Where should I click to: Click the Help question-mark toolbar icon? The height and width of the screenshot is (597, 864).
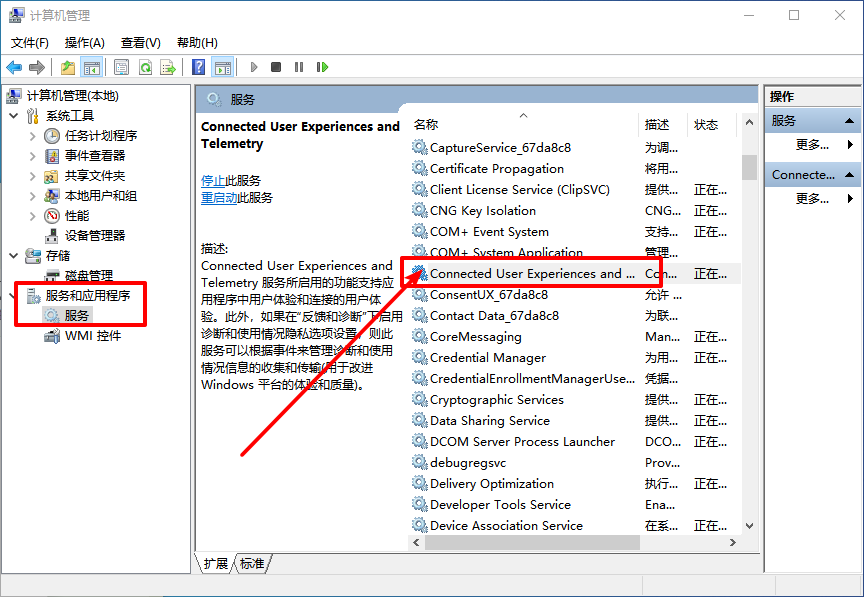tap(198, 67)
